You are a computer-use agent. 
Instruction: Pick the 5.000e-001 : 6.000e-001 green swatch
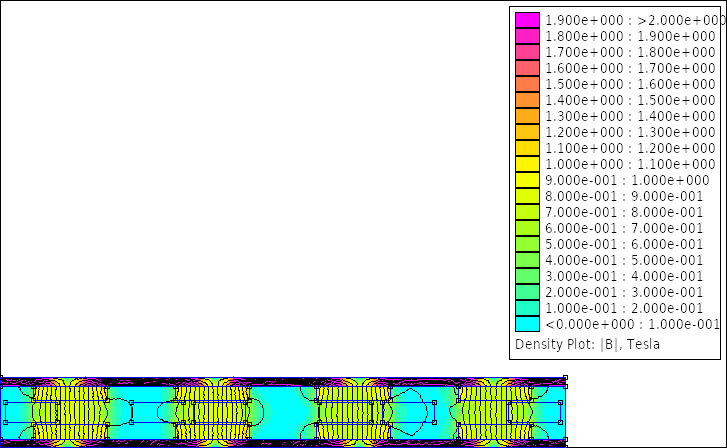tap(527, 244)
